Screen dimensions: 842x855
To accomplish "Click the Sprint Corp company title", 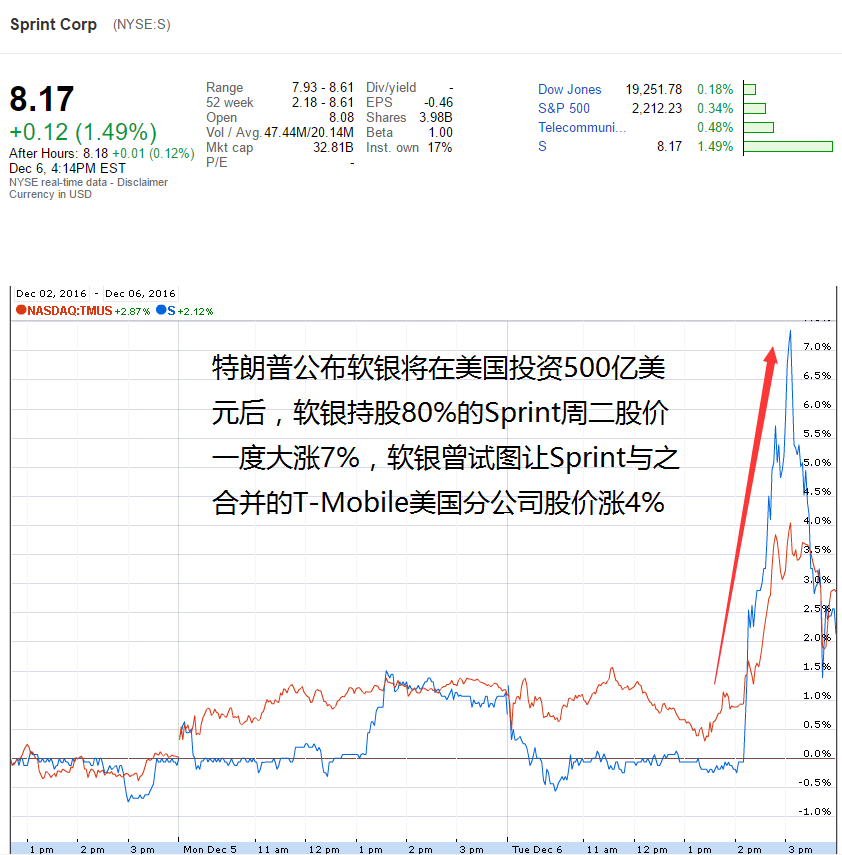I will pos(53,25).
